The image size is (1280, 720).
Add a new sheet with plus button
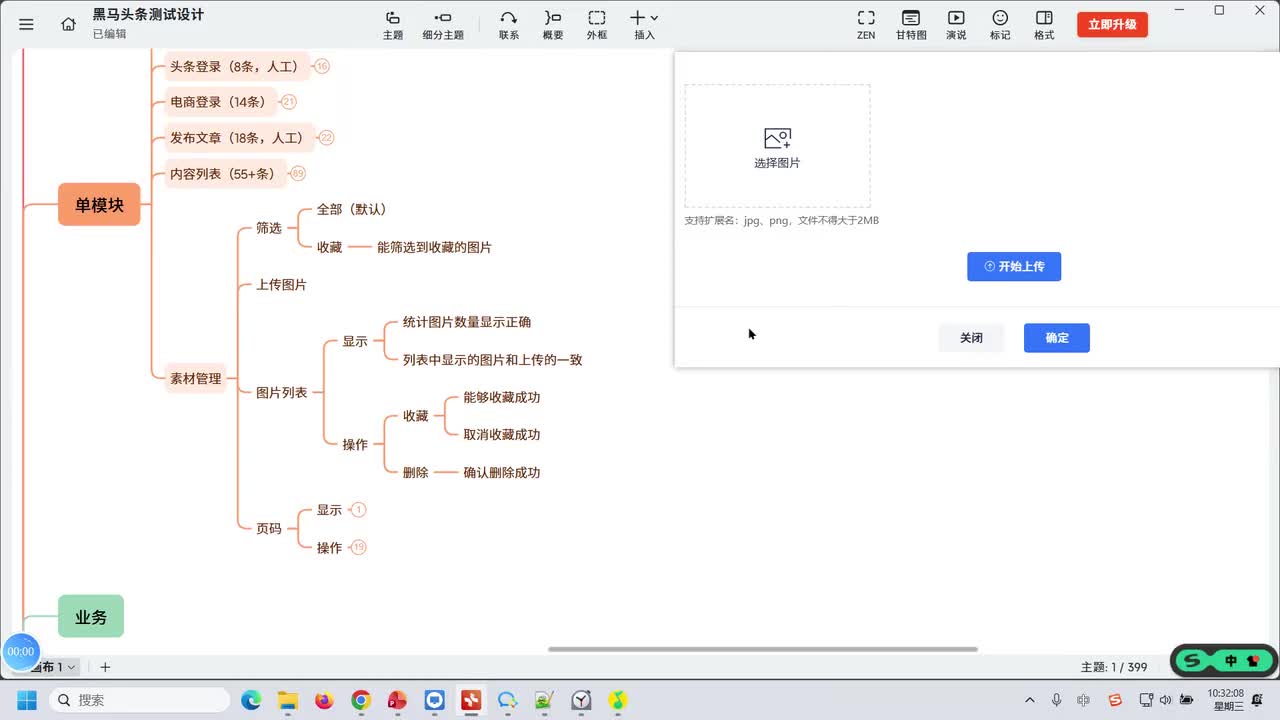point(105,667)
